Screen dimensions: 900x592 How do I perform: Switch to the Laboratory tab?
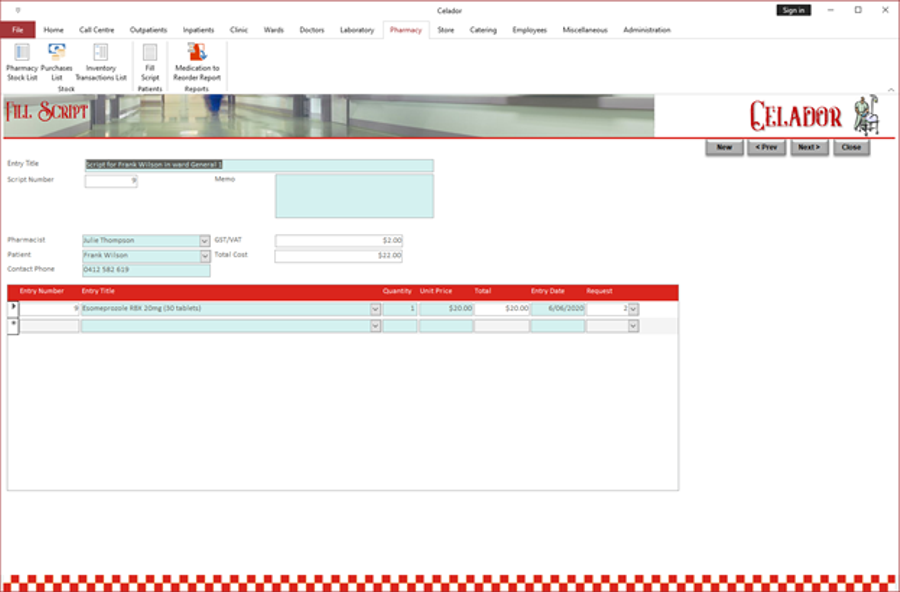(358, 30)
